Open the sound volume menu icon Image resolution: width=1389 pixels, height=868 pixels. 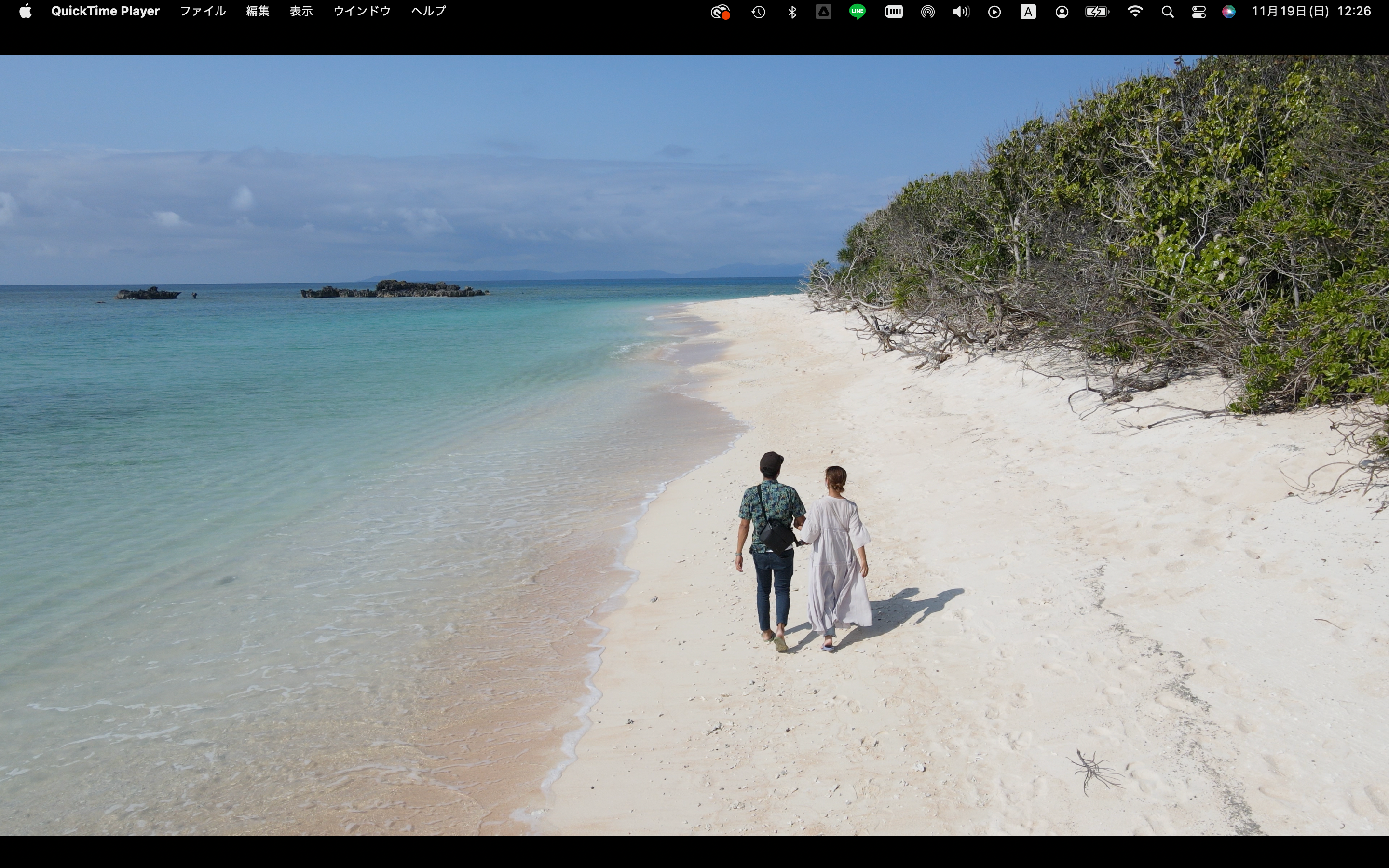pos(960,12)
